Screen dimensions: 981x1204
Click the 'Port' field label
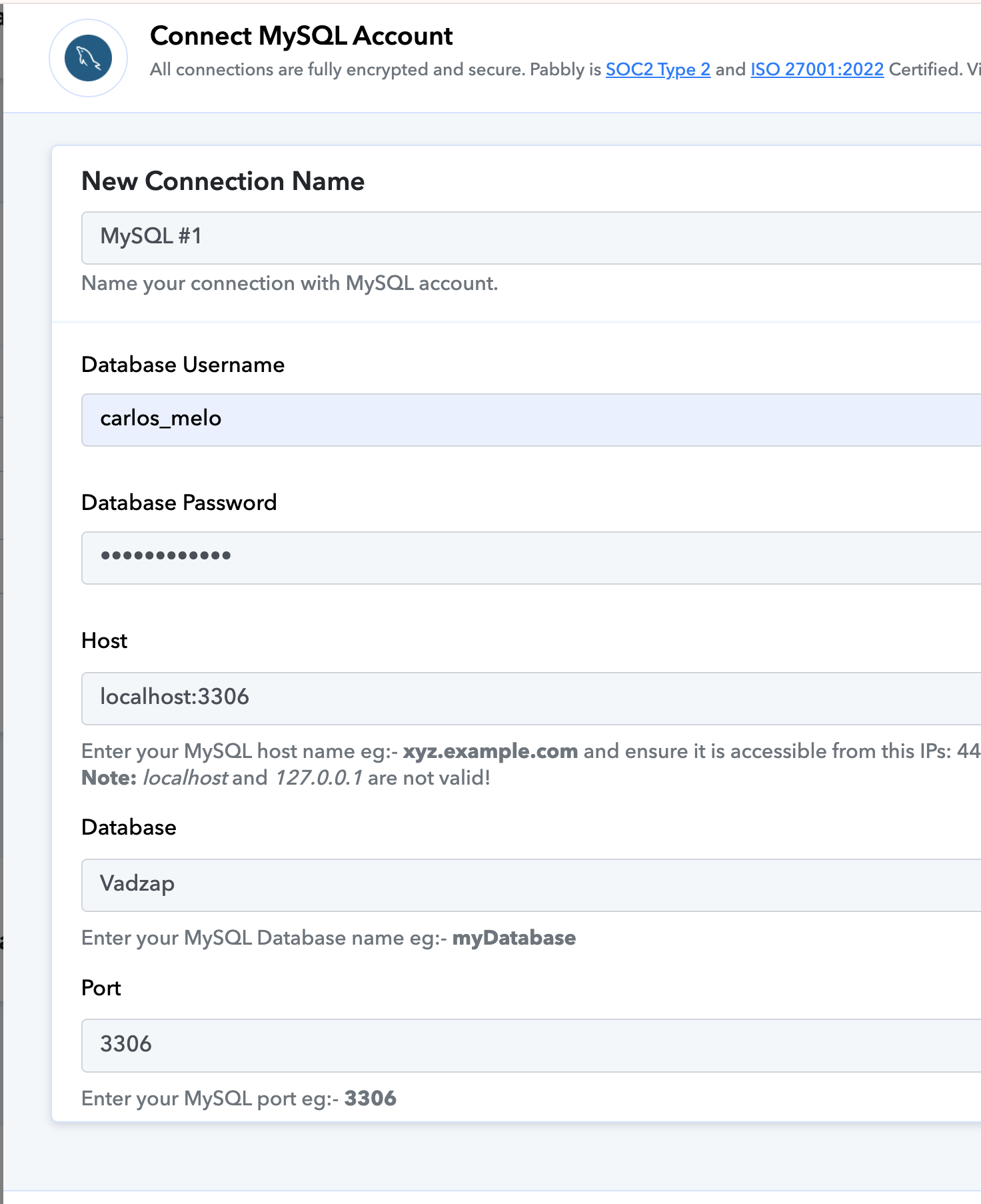(101, 988)
